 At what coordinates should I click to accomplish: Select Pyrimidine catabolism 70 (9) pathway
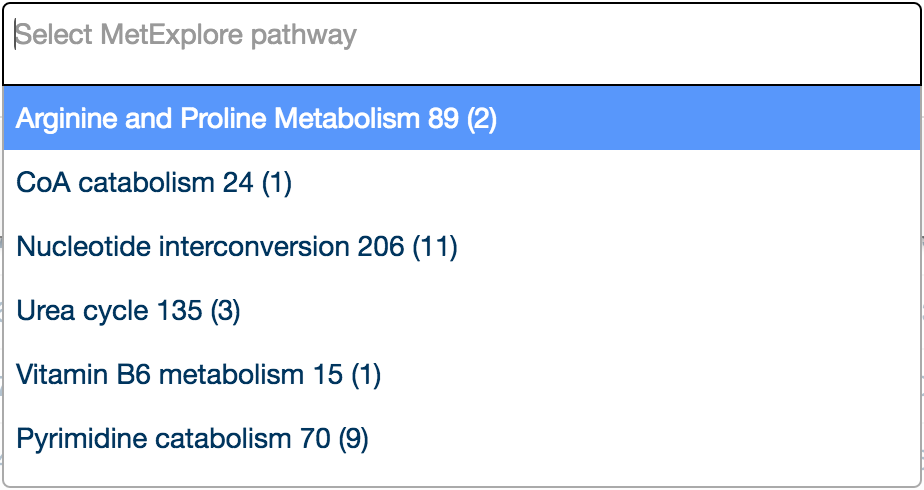click(x=461, y=438)
